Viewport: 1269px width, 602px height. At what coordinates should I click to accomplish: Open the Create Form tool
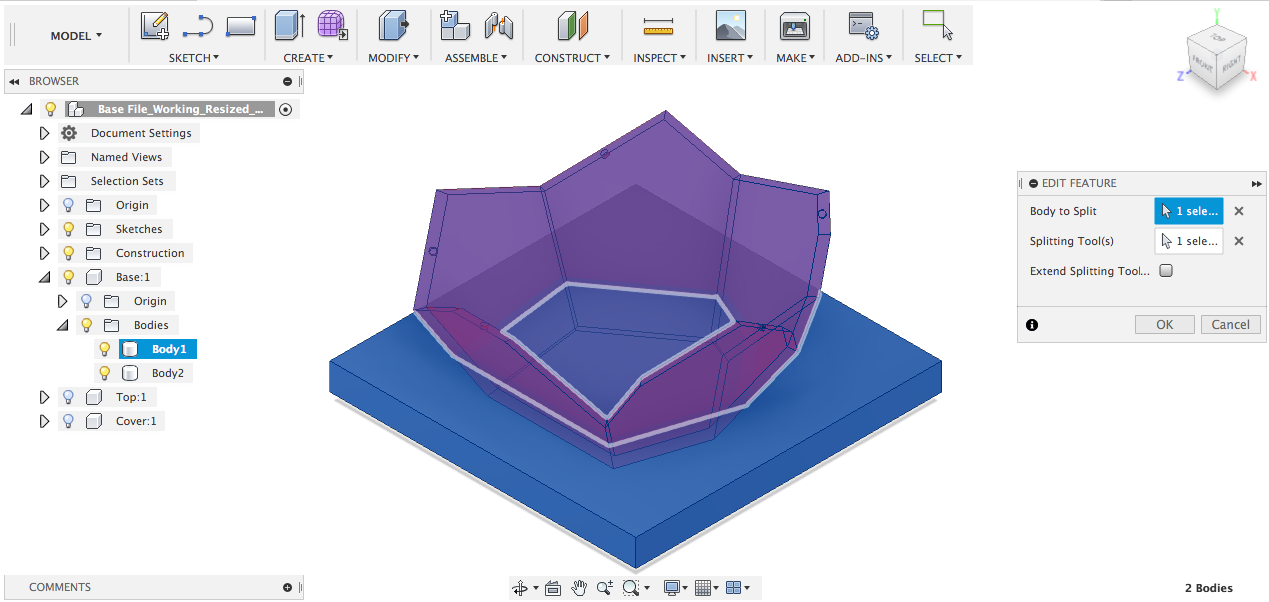pyautogui.click(x=333, y=25)
